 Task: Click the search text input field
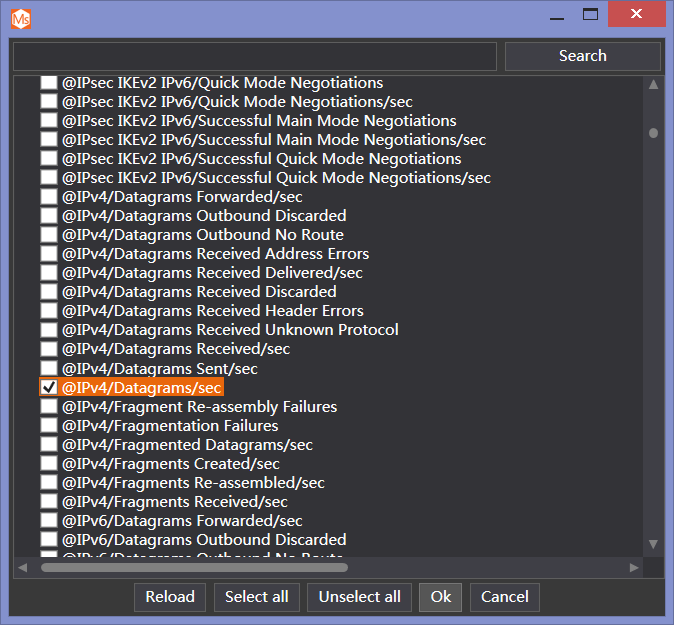pos(255,56)
